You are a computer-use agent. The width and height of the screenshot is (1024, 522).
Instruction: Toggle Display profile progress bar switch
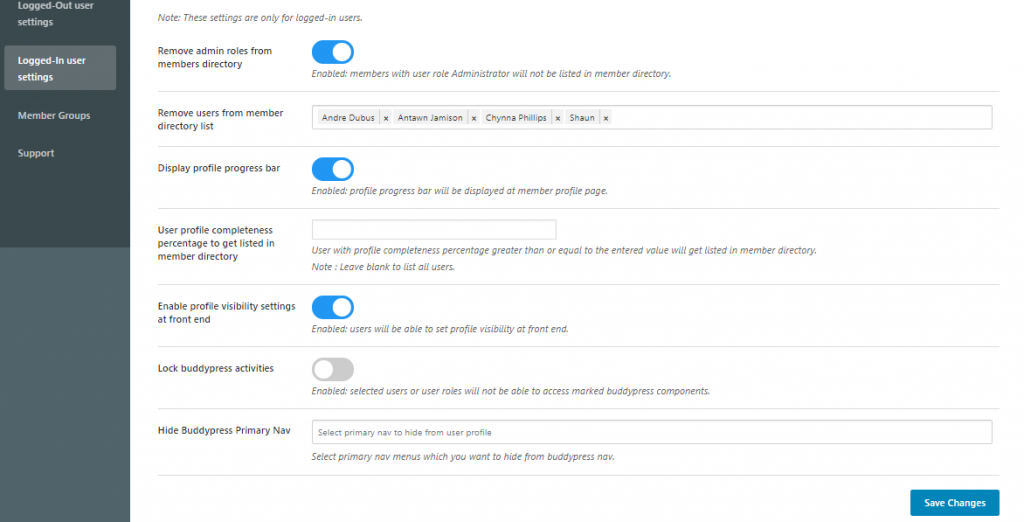click(333, 169)
